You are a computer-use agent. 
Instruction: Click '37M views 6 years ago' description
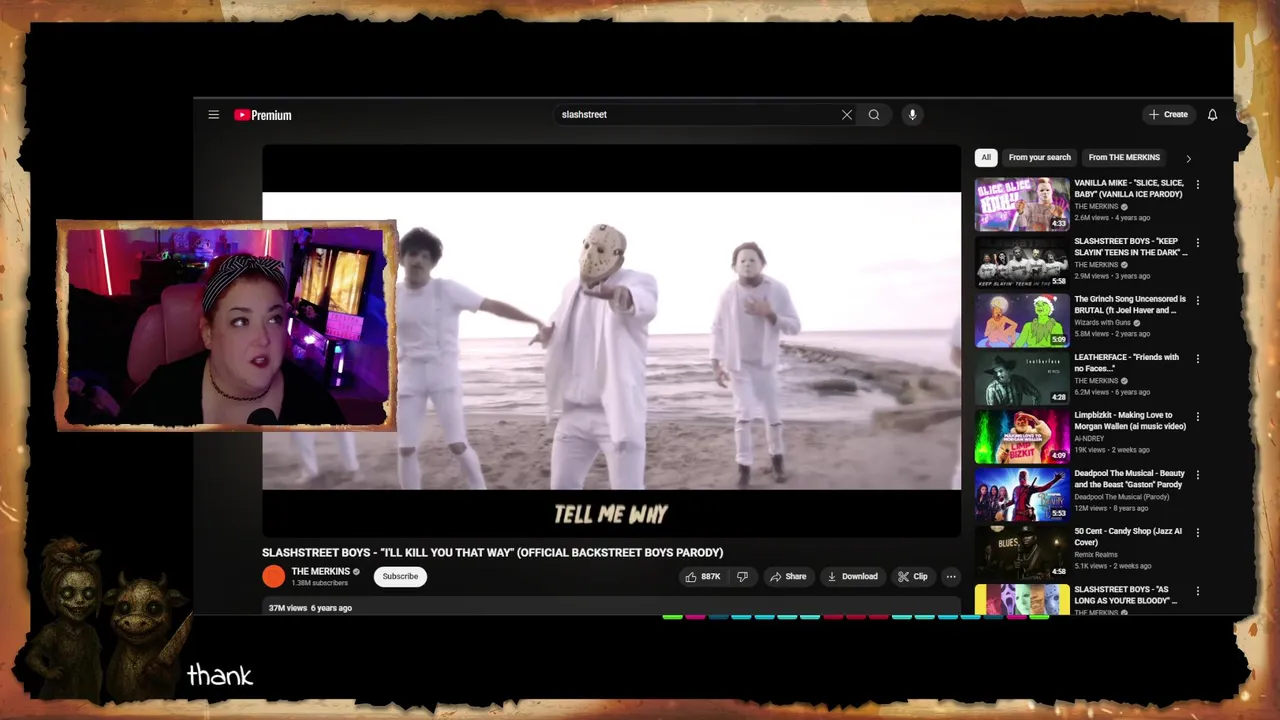point(310,608)
